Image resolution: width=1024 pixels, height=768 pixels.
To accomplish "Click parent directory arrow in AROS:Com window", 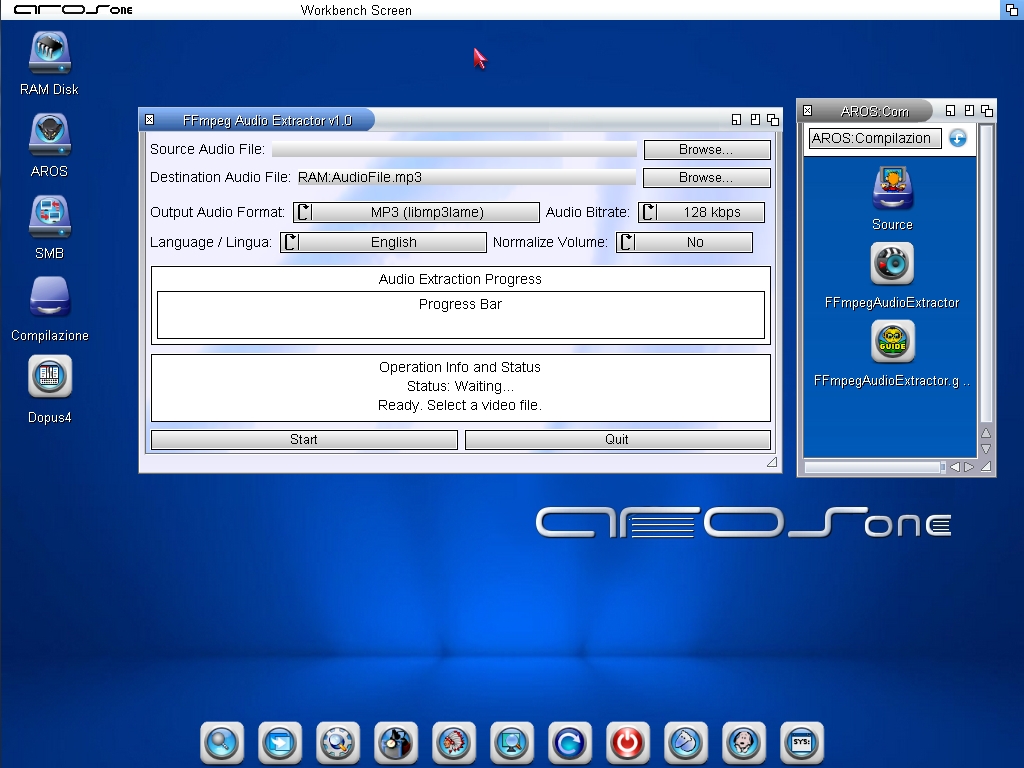I will pyautogui.click(x=958, y=138).
